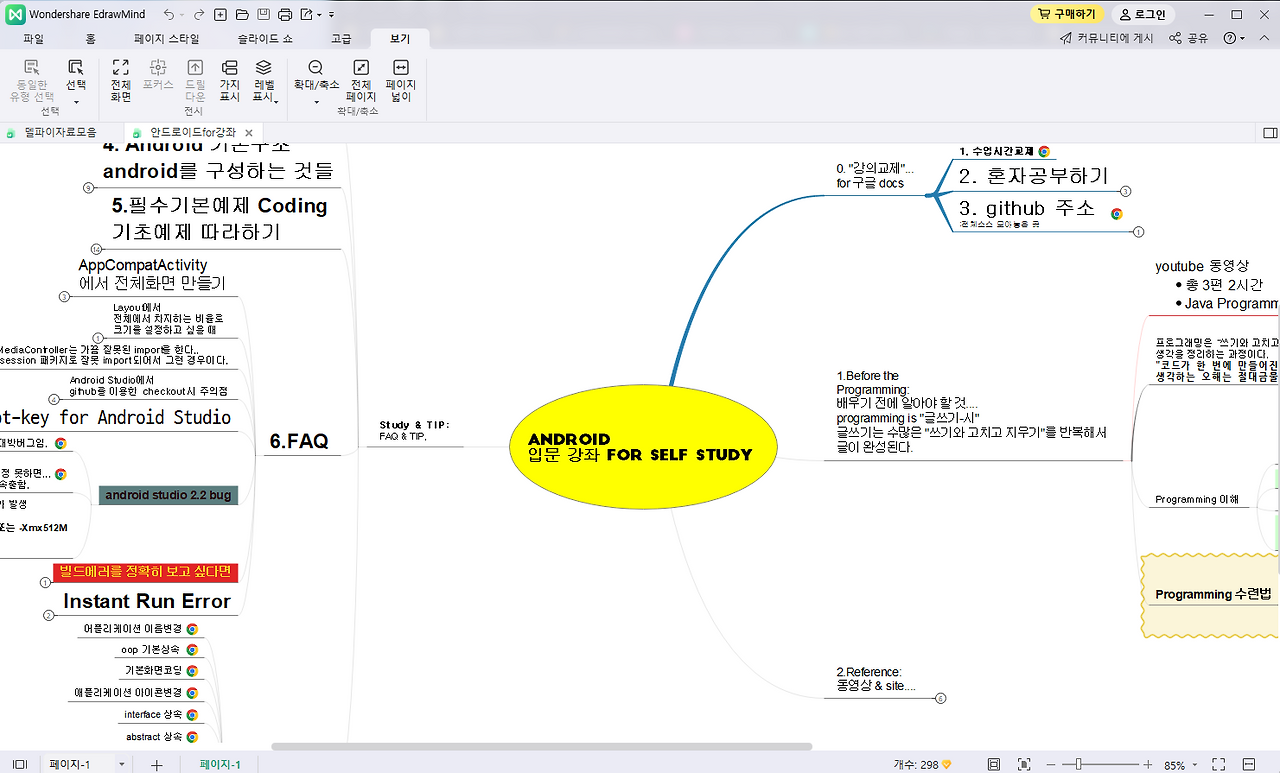Image resolution: width=1280 pixels, height=773 pixels.
Task: Open the 레벨 표시 level dropdown
Action: tap(264, 81)
